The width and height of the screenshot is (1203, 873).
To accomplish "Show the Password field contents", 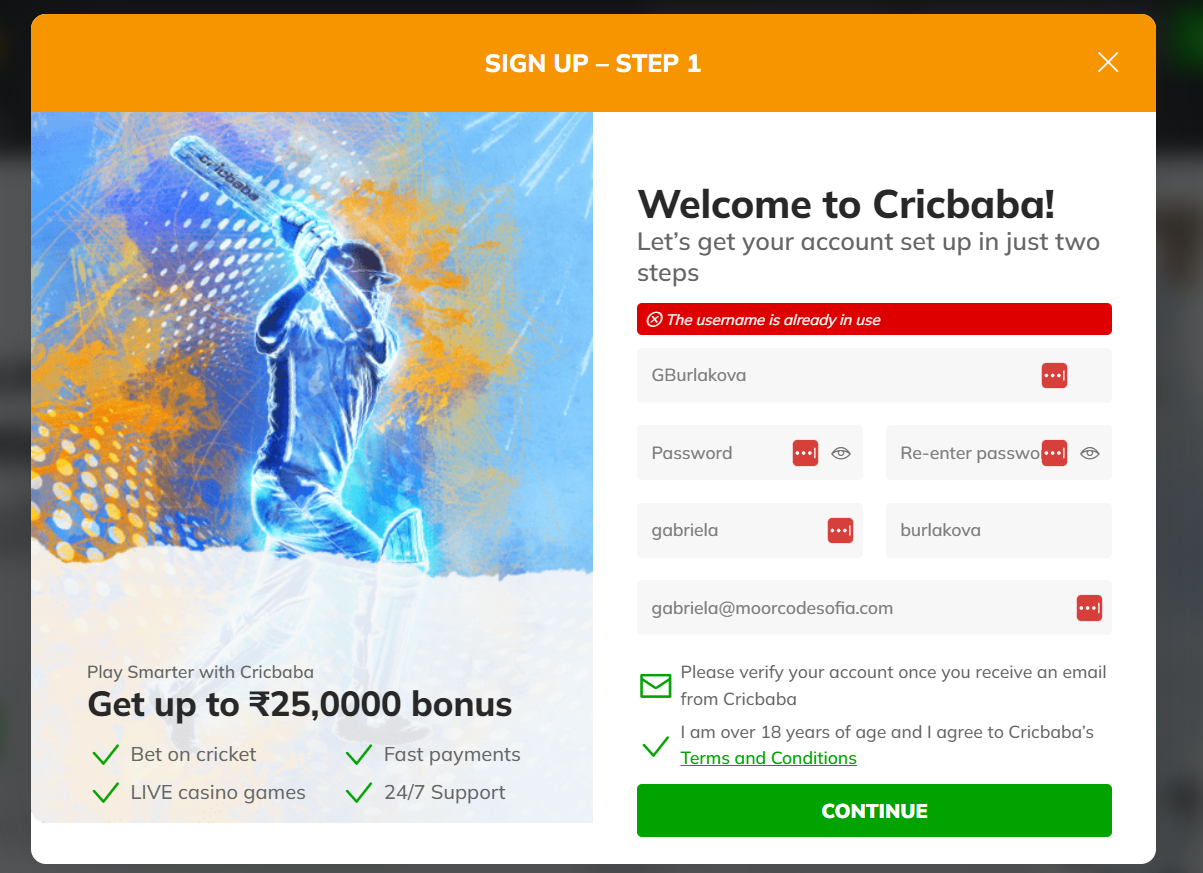I will coord(841,453).
